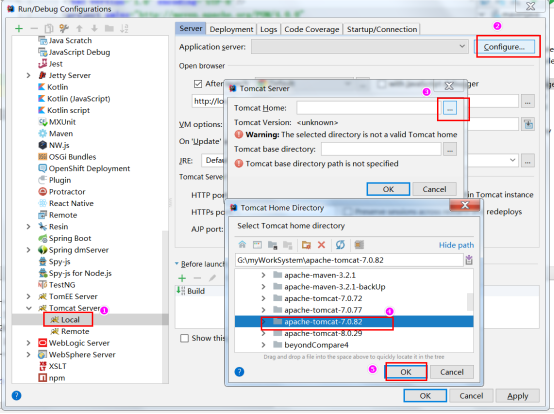
Task: Click browse button beside URL field
Action: tap(528, 101)
